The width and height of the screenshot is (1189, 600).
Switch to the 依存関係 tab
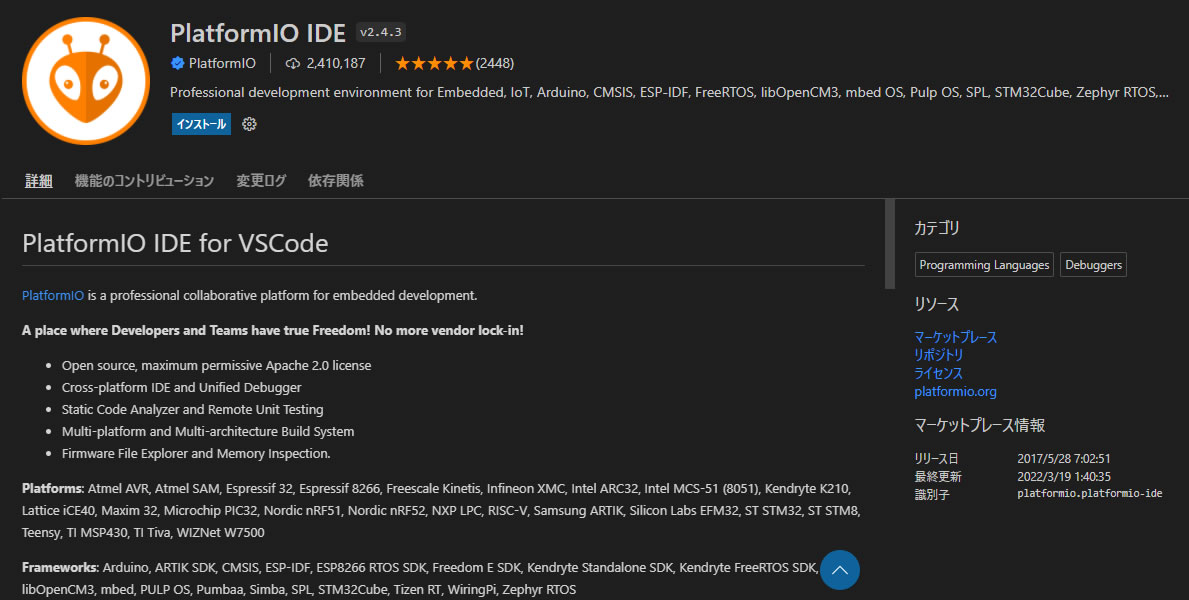[x=336, y=181]
